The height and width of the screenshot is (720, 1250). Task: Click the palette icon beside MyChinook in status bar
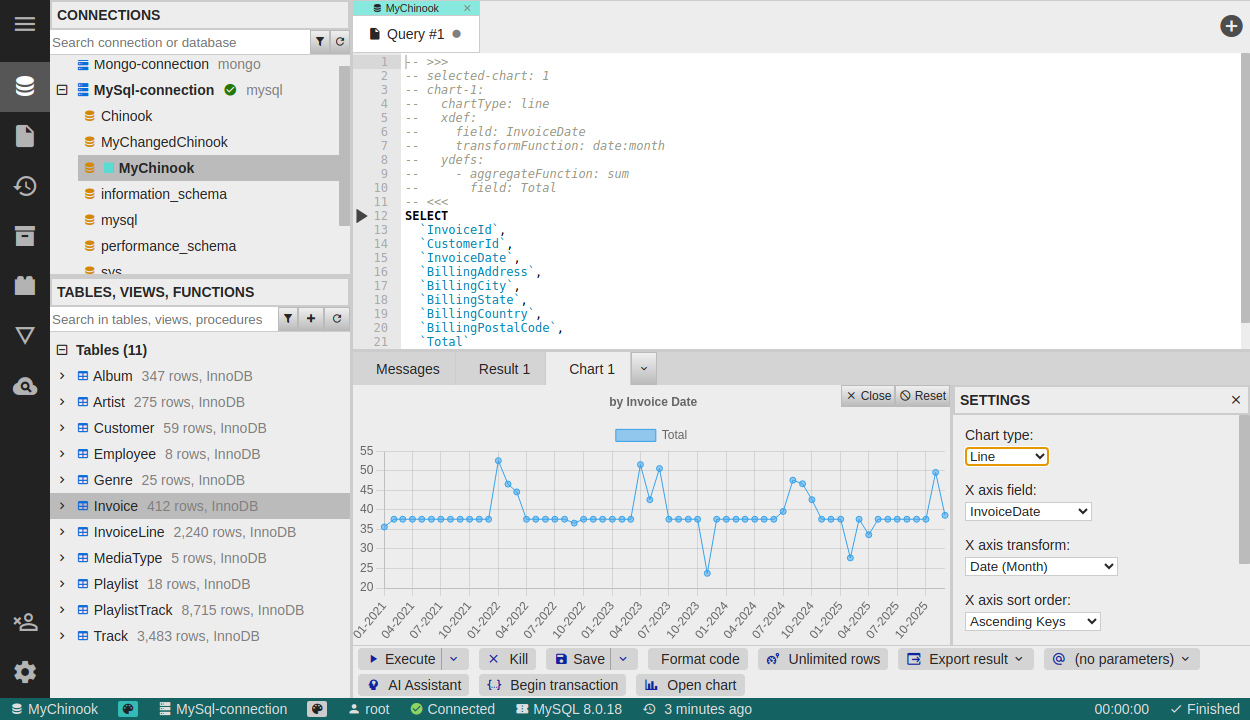tap(128, 709)
